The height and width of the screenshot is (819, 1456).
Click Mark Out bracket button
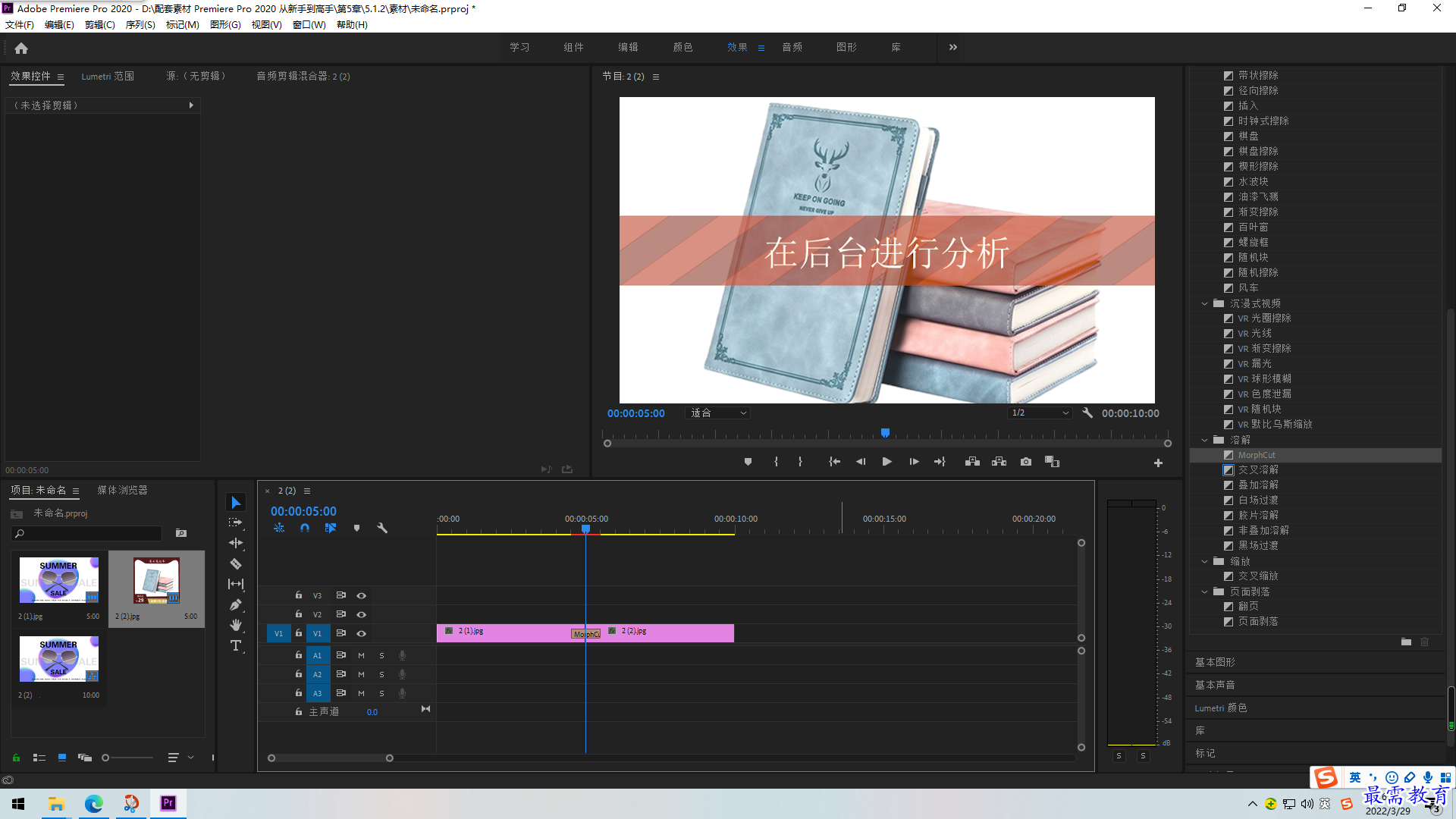pyautogui.click(x=800, y=462)
